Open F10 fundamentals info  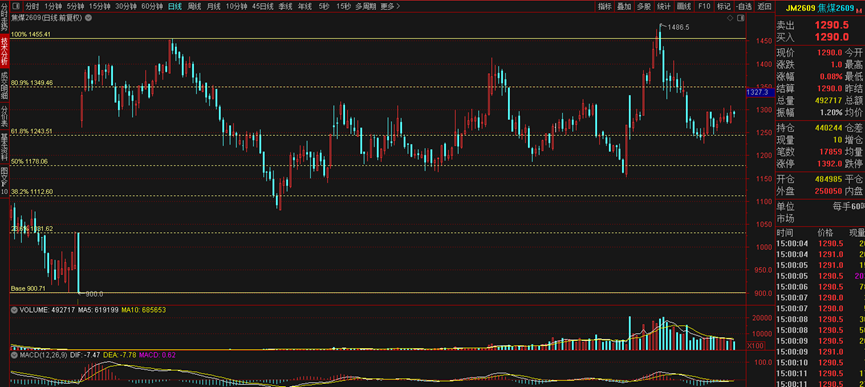(704, 7)
